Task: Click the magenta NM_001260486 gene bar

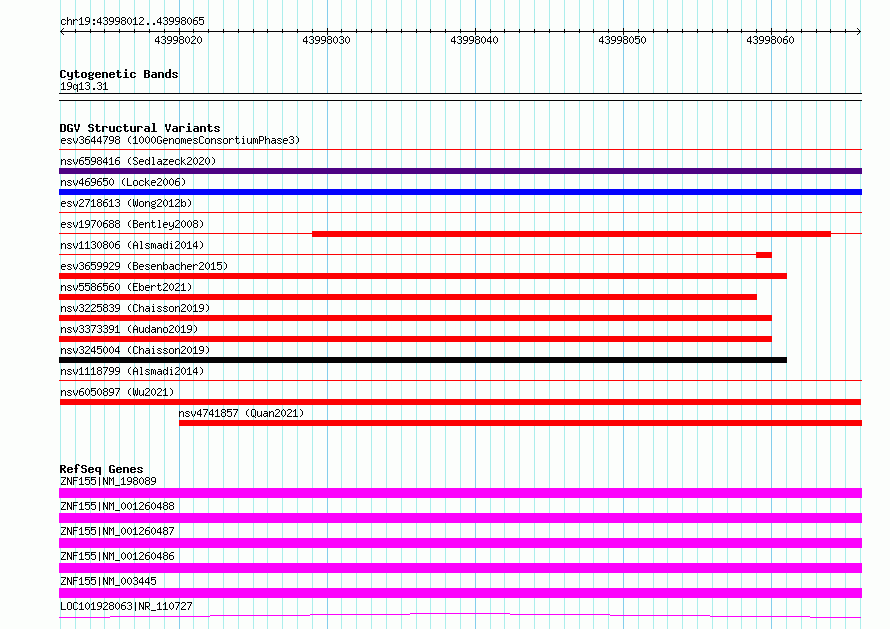Action: click(x=460, y=568)
